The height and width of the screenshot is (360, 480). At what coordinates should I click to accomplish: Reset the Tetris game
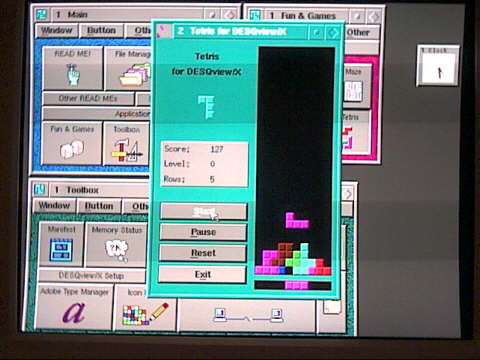click(x=203, y=253)
